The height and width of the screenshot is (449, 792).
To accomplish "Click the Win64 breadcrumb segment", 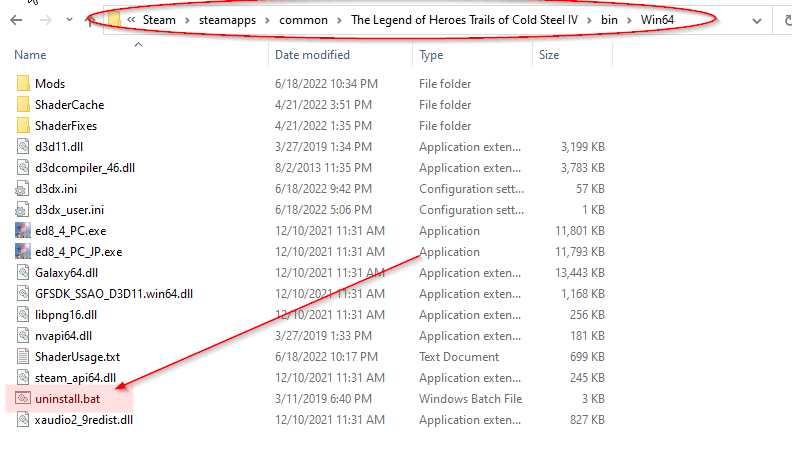I will point(657,20).
